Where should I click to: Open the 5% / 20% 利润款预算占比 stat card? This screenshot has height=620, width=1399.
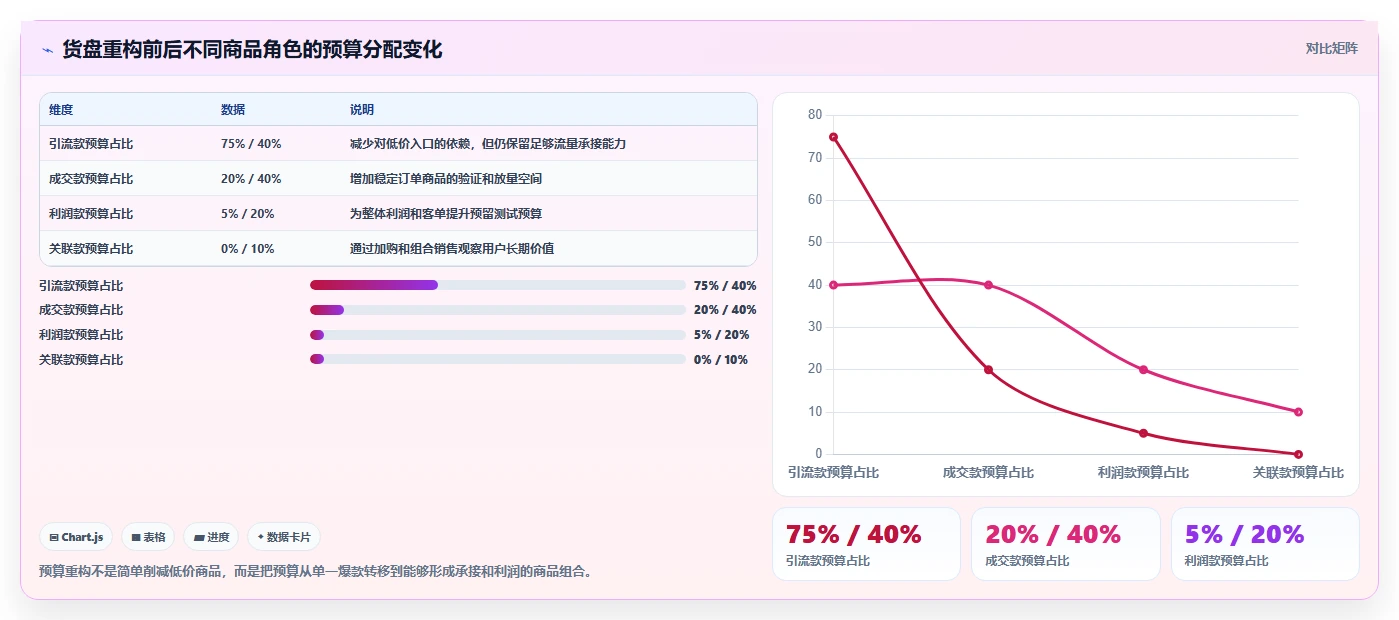coord(1265,544)
